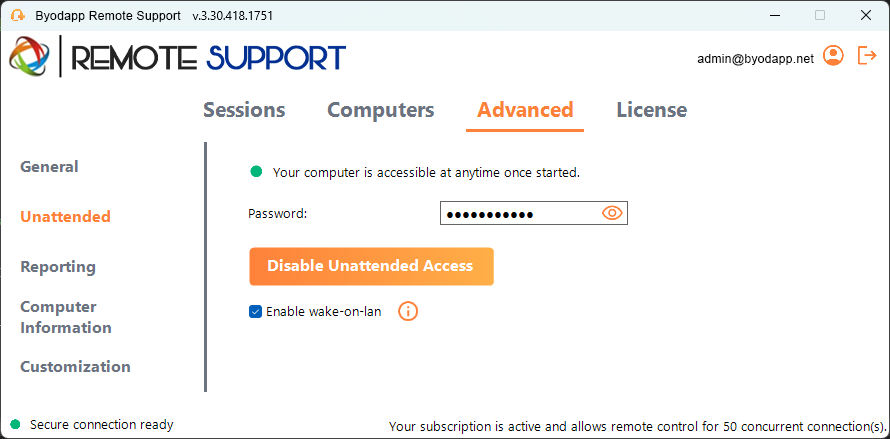
Task: Click the headset app icon in title bar
Action: 18,16
